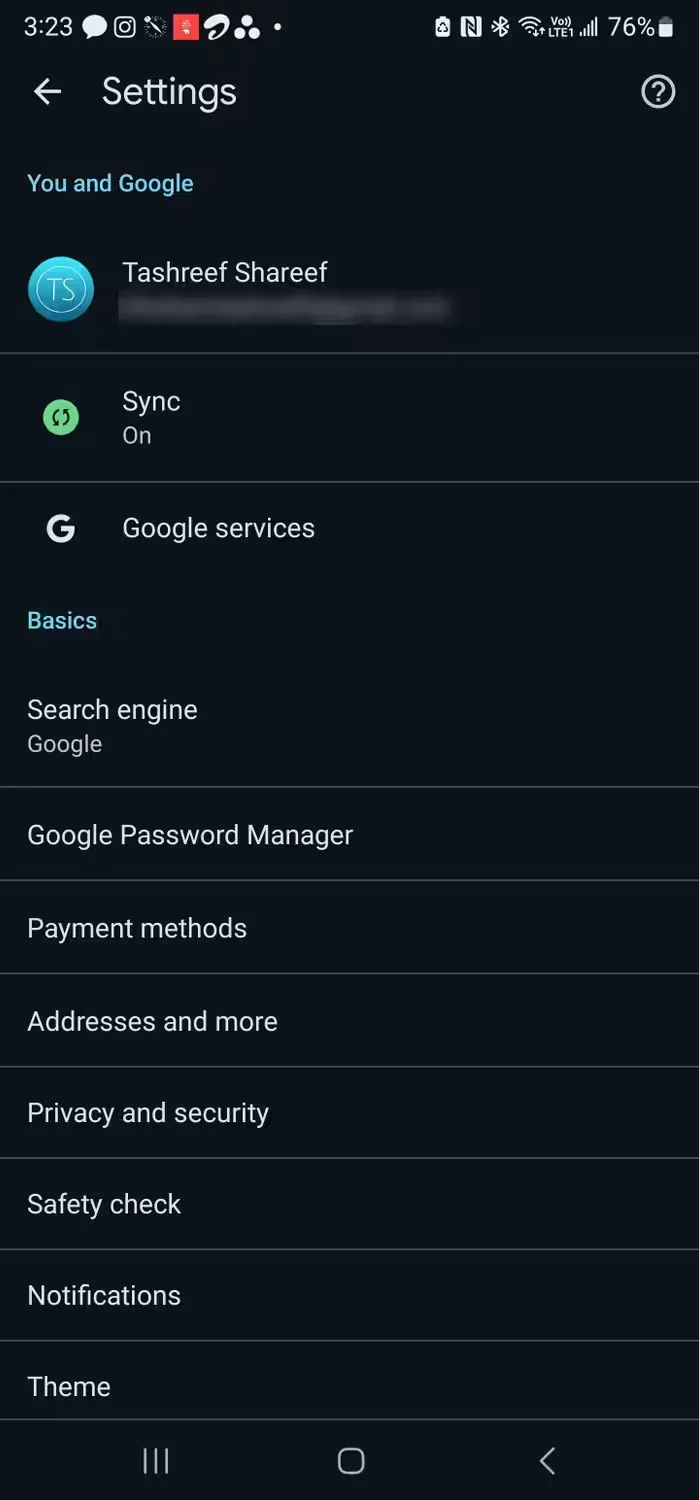Tap the TS profile avatar

click(61, 289)
